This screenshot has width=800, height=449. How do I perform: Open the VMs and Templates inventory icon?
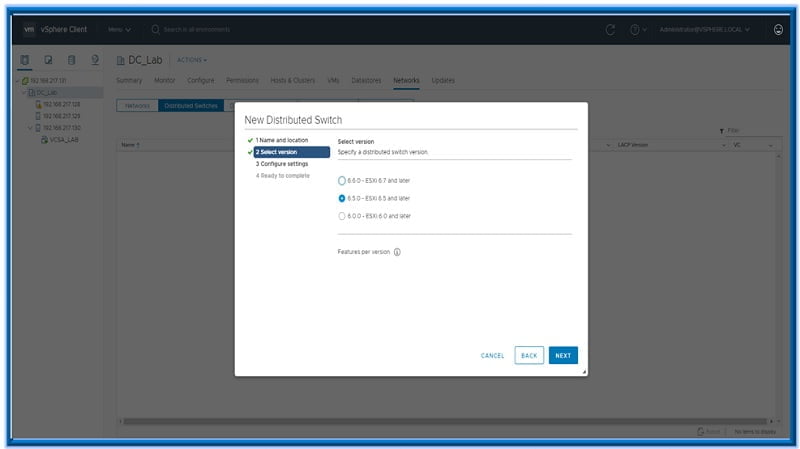(48, 61)
